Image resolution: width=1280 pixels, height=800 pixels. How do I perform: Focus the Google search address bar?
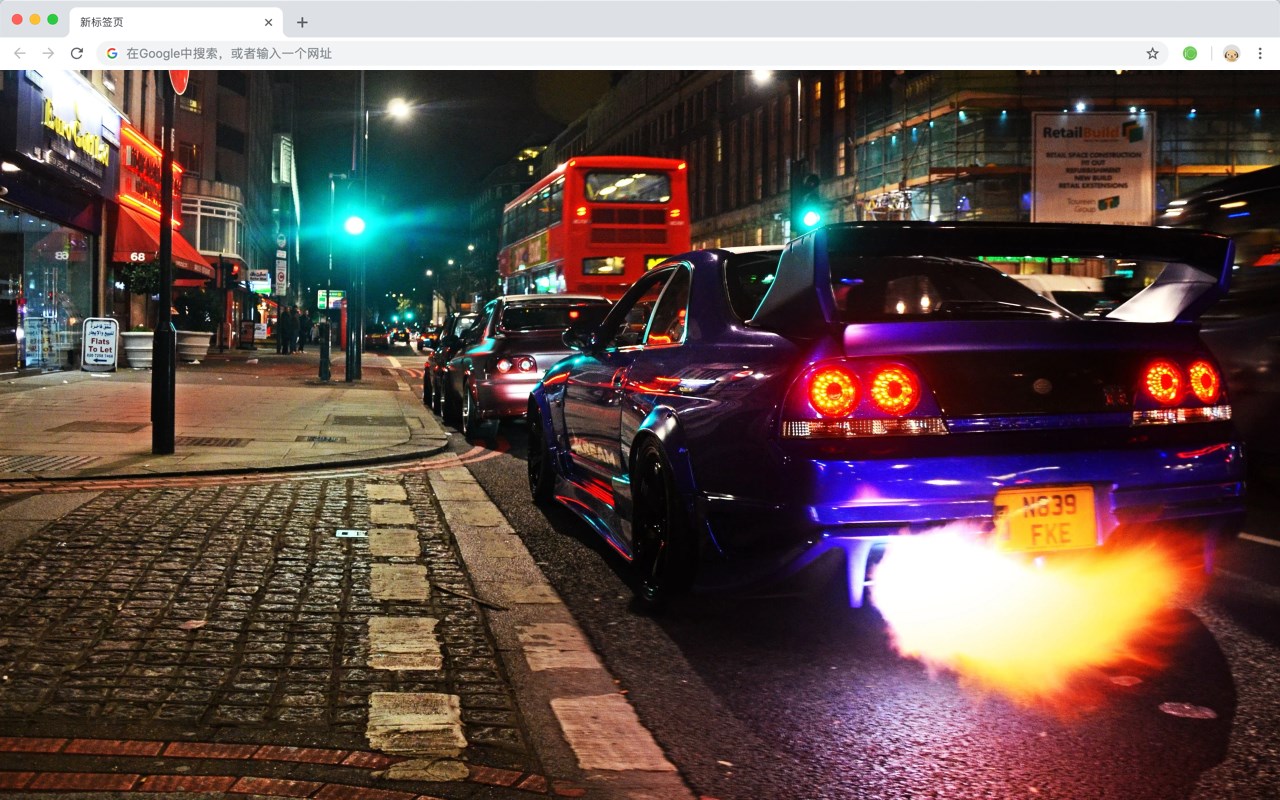[634, 53]
